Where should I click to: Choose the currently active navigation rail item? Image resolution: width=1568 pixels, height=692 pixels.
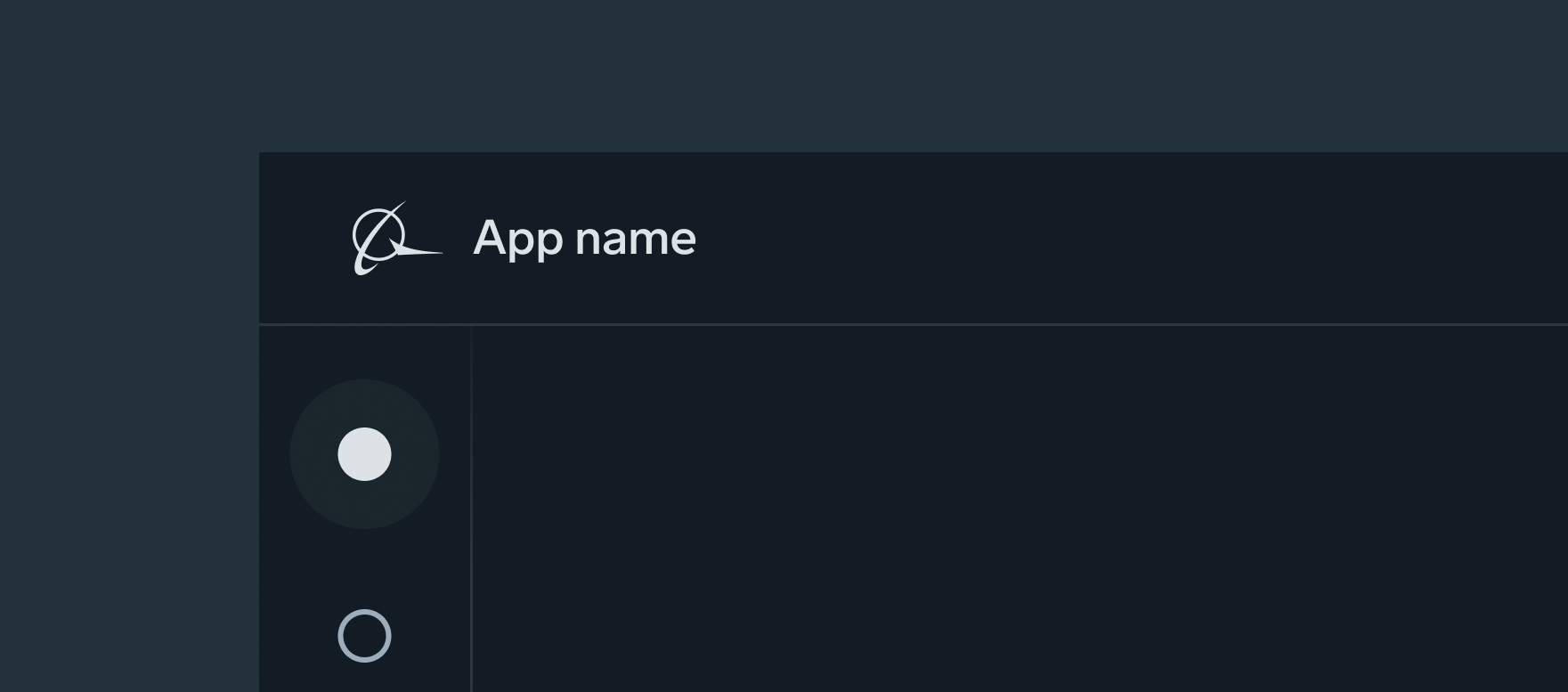click(364, 454)
